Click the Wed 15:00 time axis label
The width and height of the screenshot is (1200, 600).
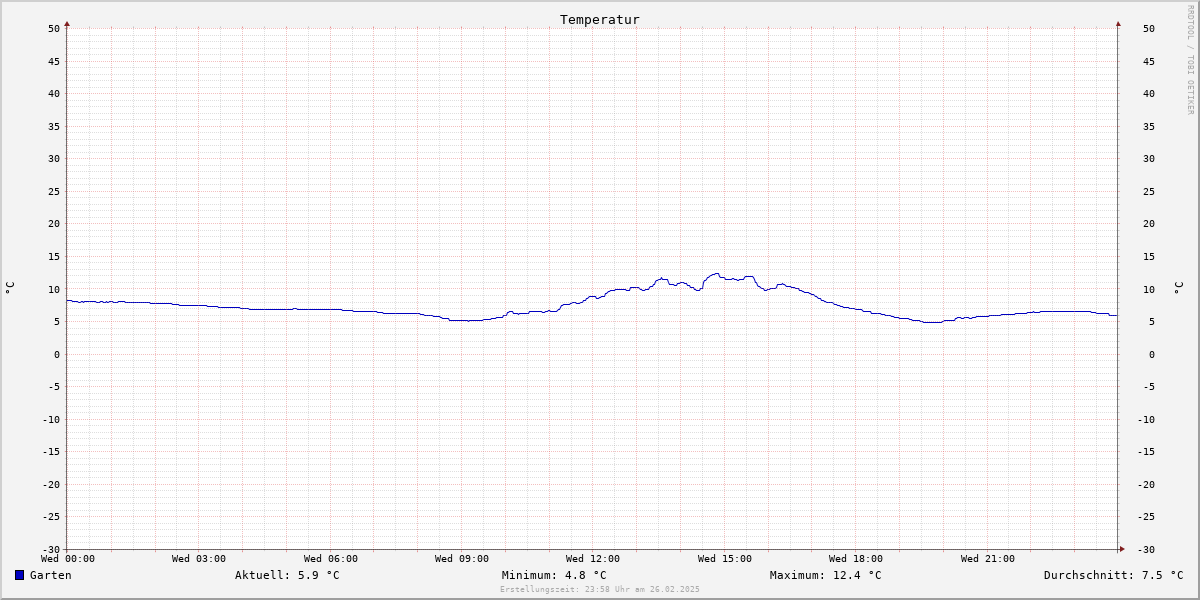pos(725,559)
